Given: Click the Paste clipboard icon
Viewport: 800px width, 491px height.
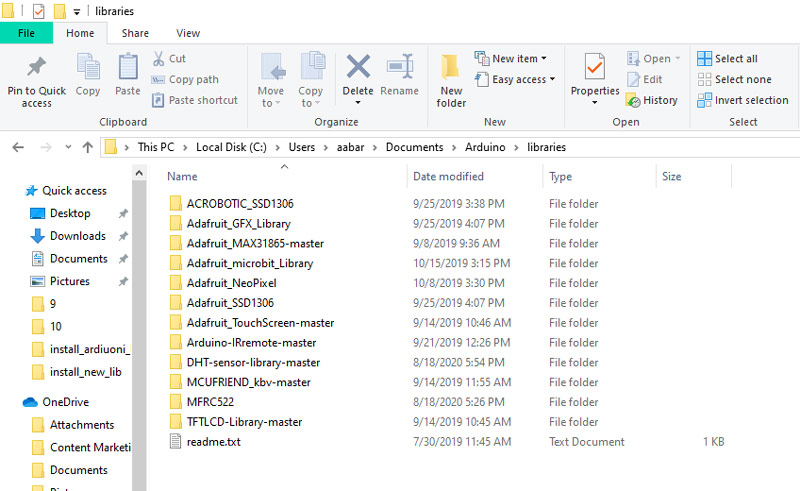Looking at the screenshot, I should tap(128, 66).
